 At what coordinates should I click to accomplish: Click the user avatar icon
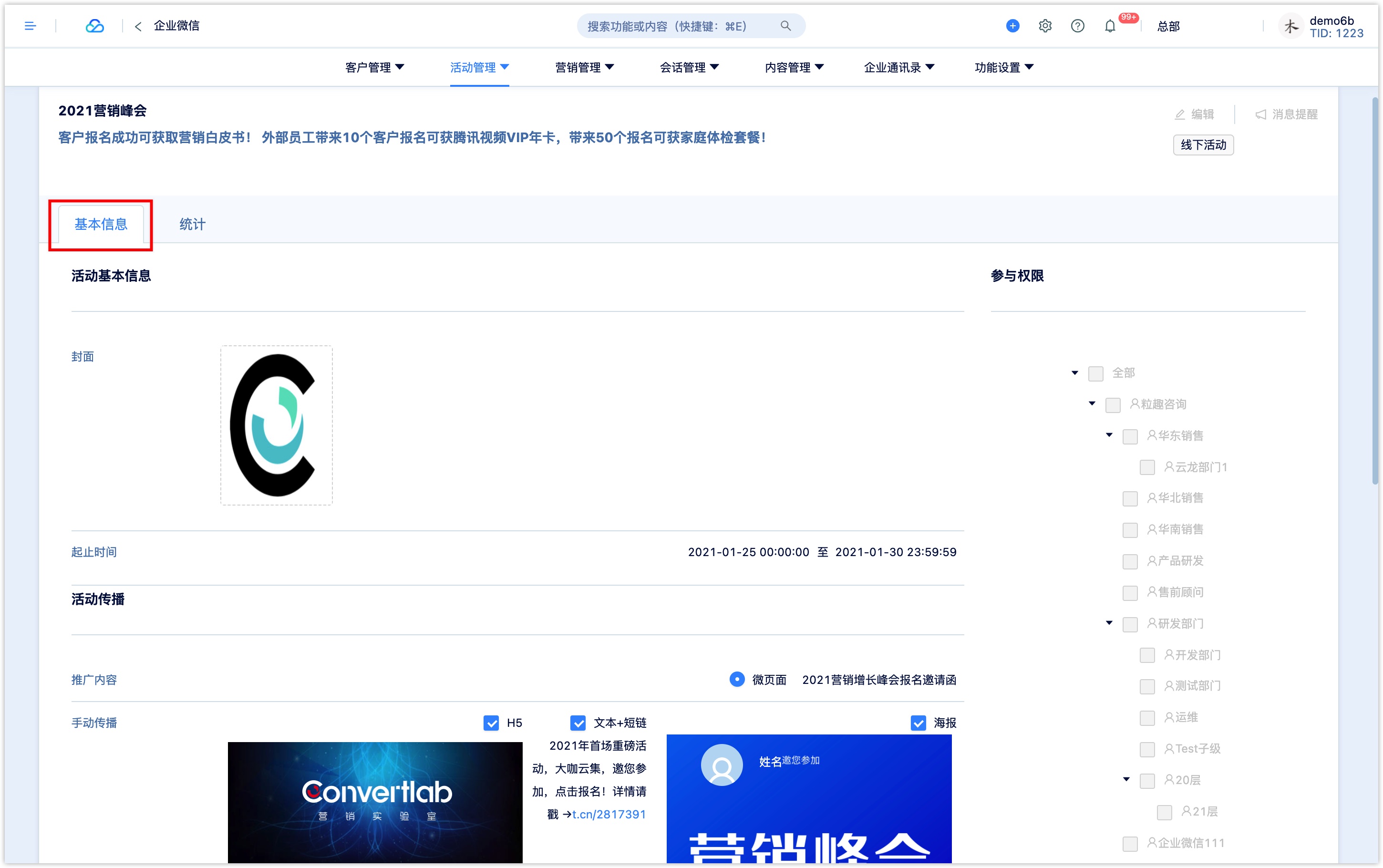click(x=1290, y=26)
